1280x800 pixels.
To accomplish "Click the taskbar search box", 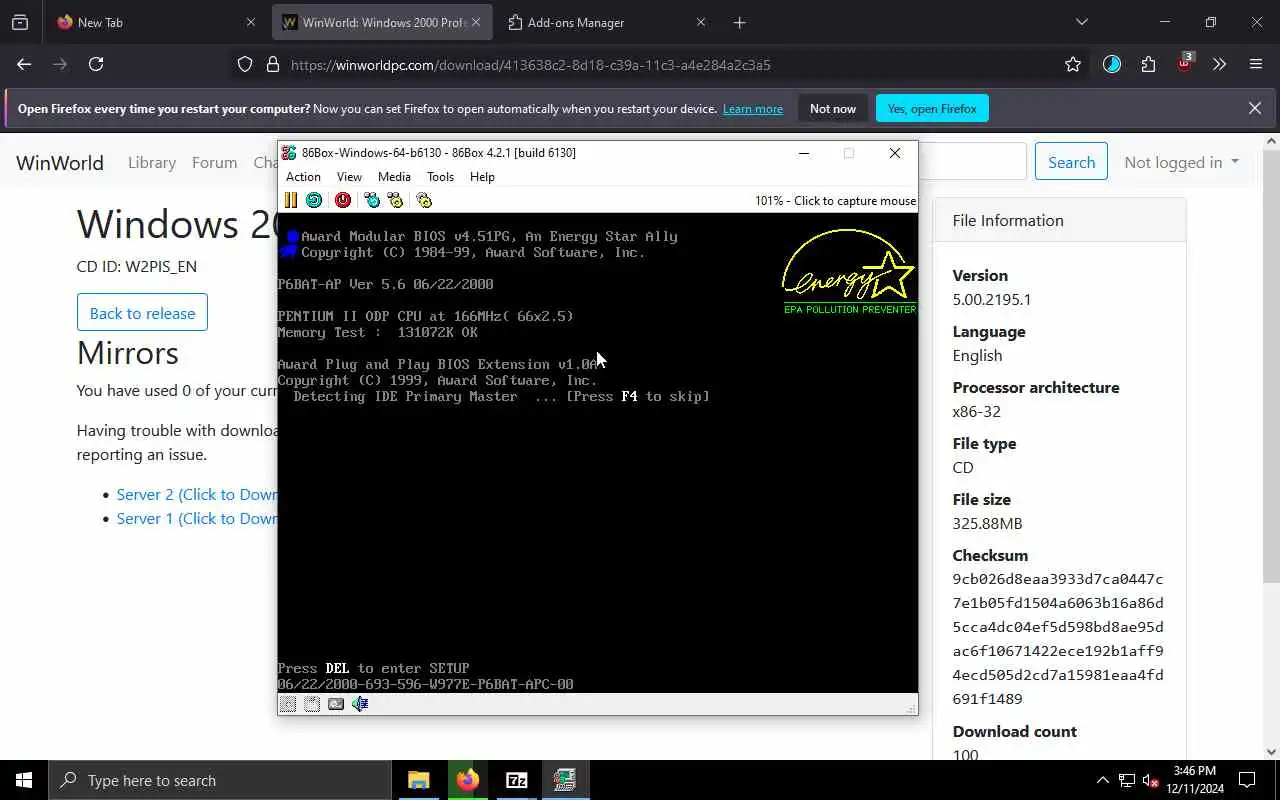I will 220,780.
